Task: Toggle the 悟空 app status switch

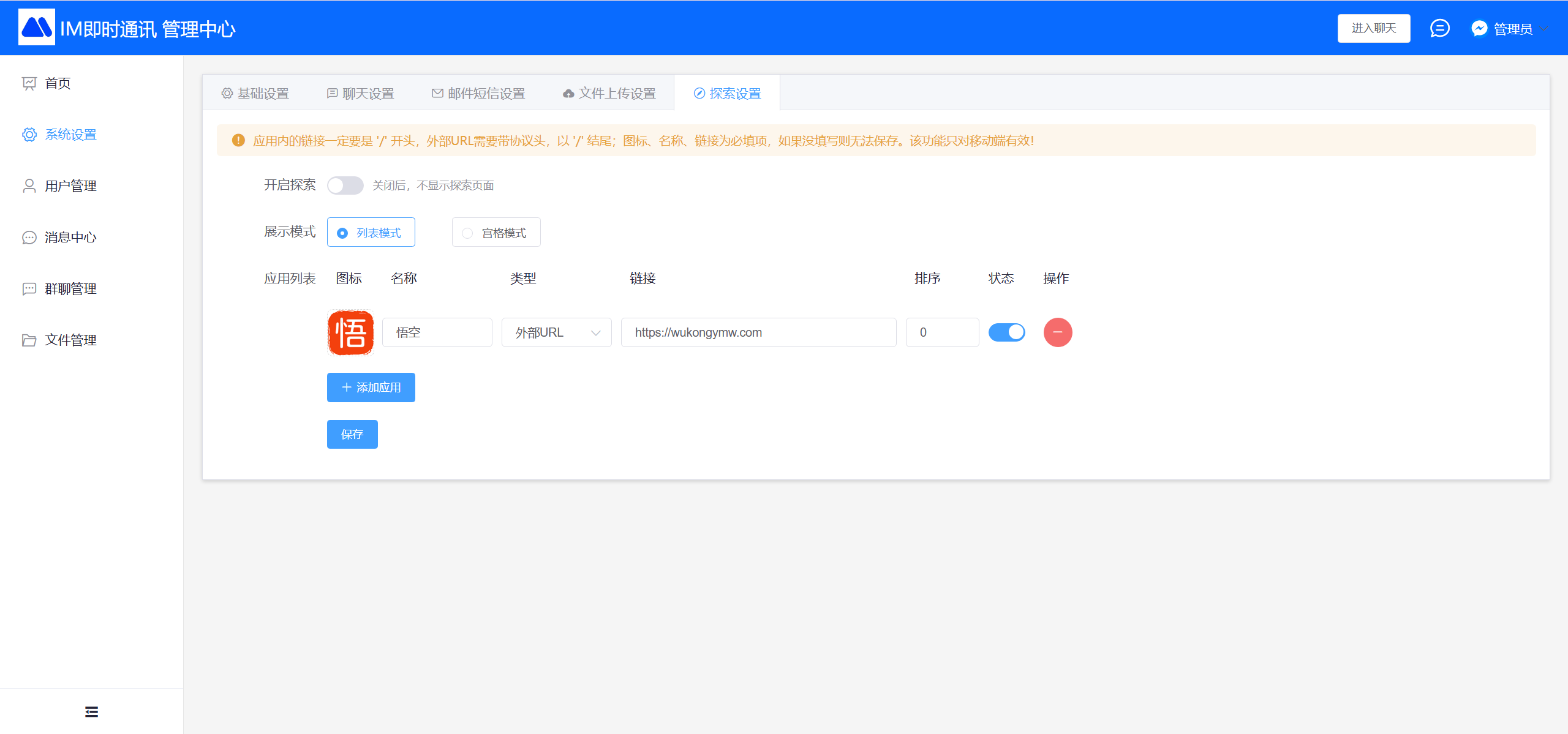Action: coord(1006,332)
